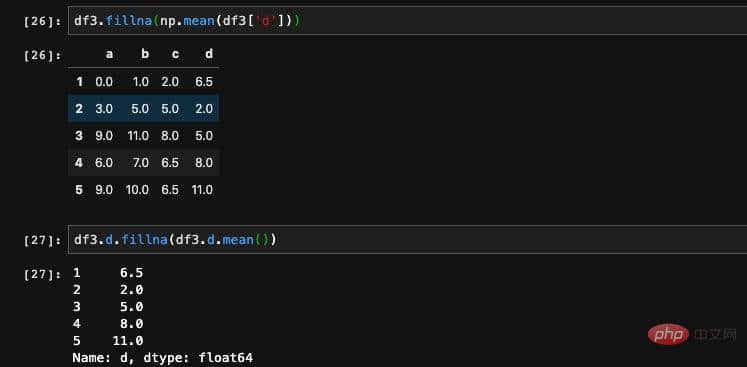Click column header d in the table
Viewport: 747px width, 367px height.
pos(209,54)
